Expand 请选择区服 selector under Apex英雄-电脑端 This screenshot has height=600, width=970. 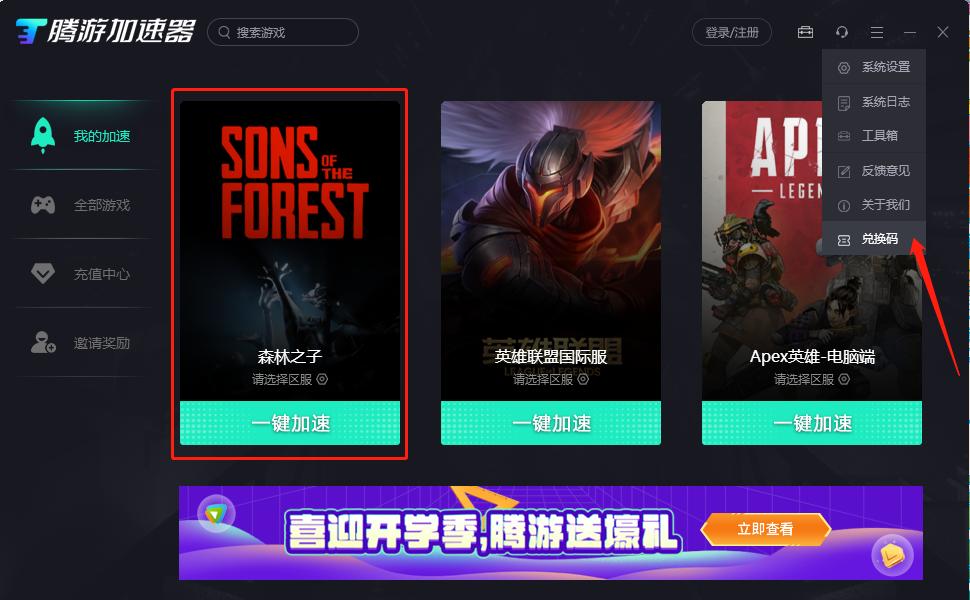coord(812,379)
